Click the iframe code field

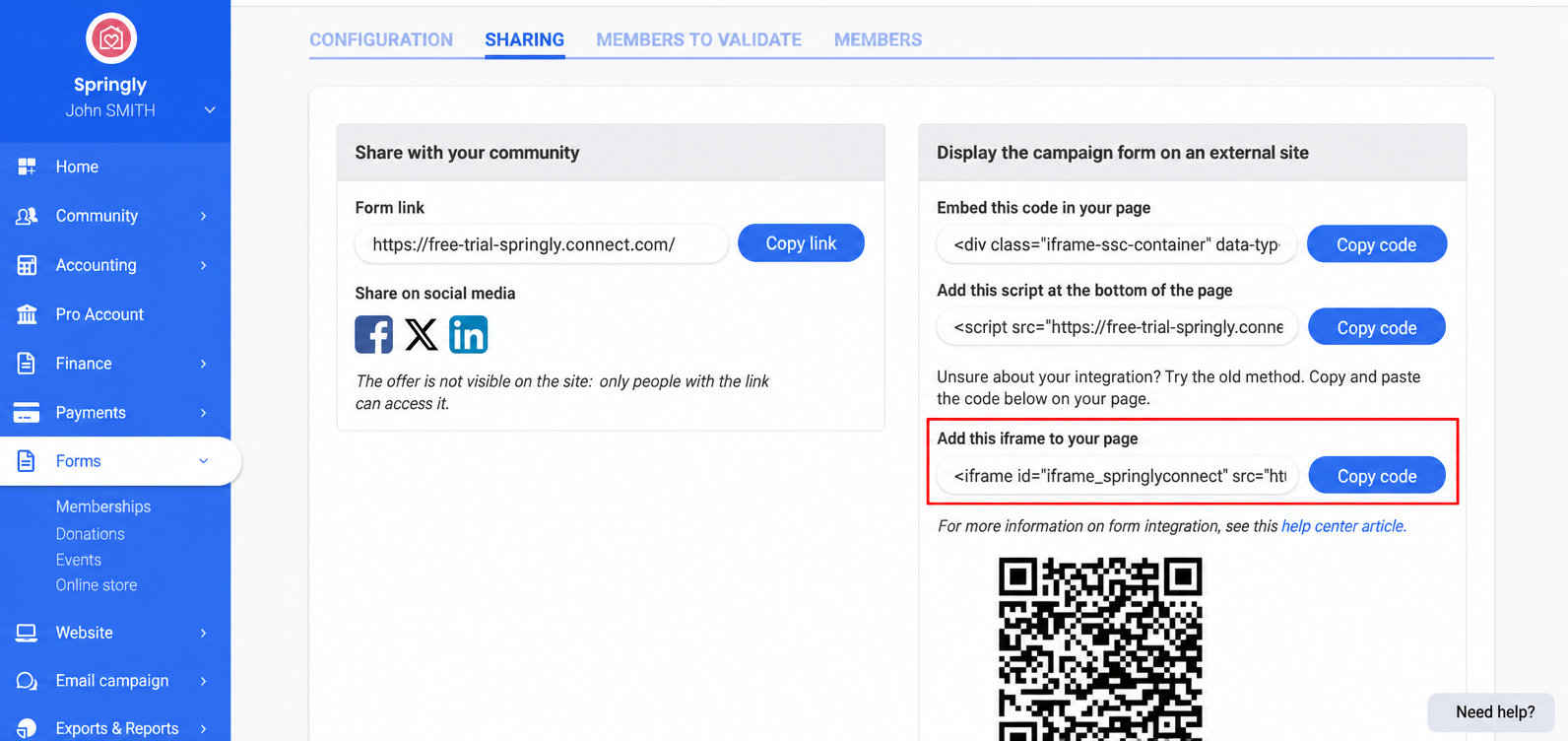point(1118,476)
